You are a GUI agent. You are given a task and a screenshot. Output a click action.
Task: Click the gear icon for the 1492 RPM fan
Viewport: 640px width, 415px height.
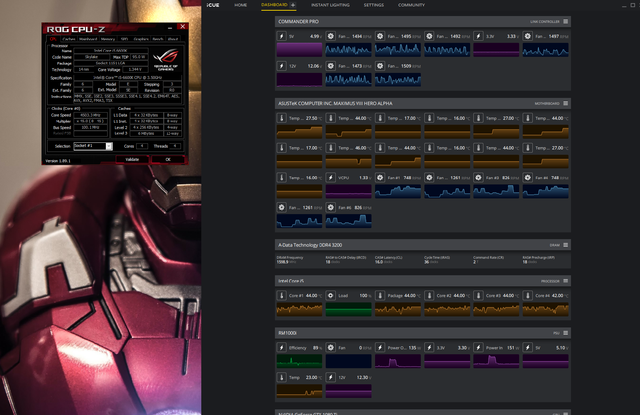click(x=429, y=36)
